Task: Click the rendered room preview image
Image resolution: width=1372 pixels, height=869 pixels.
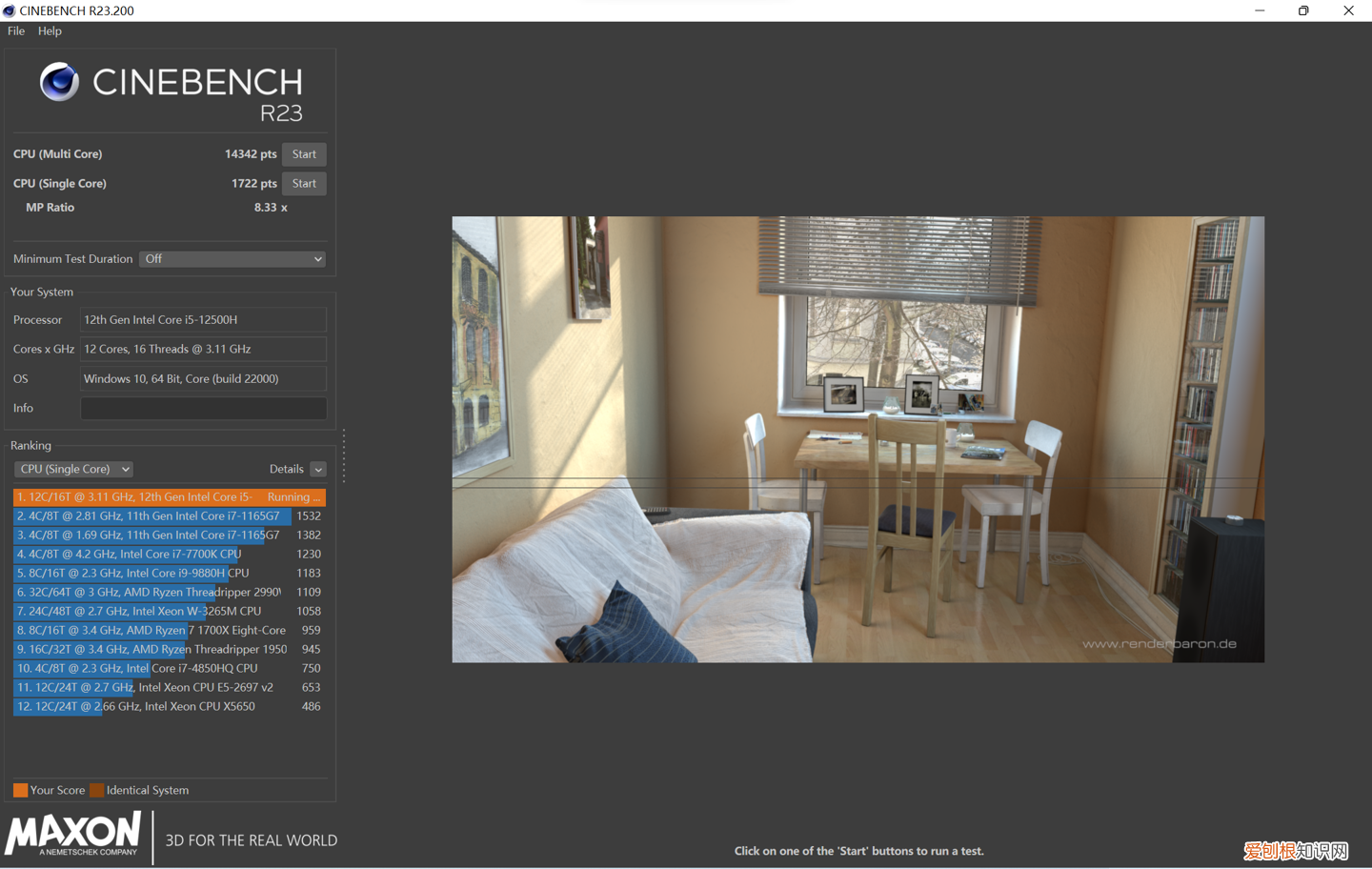Action: tap(857, 439)
